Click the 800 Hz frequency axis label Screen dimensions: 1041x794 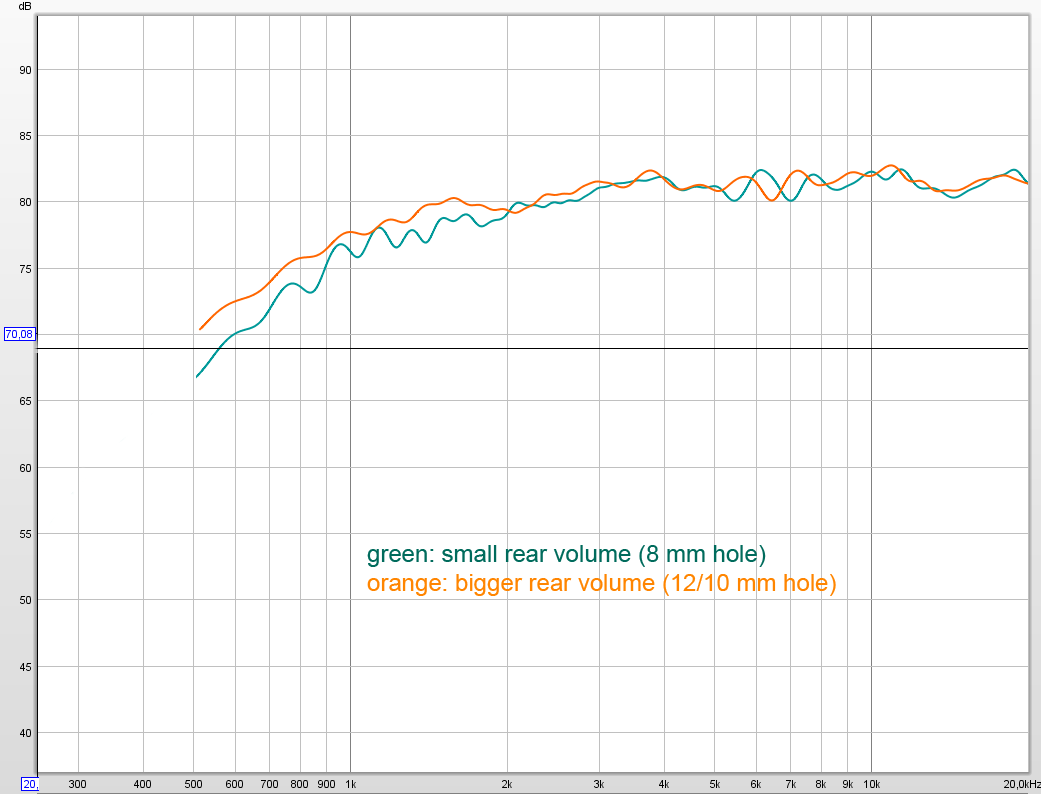[x=299, y=784]
